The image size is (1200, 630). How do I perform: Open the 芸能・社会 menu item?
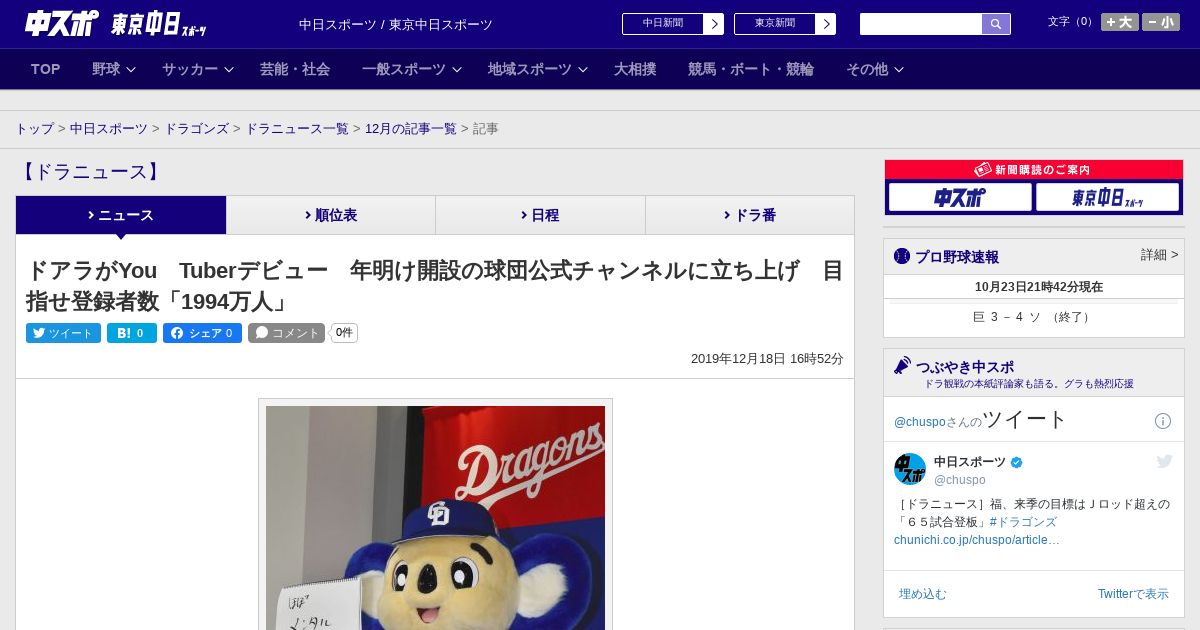(295, 69)
